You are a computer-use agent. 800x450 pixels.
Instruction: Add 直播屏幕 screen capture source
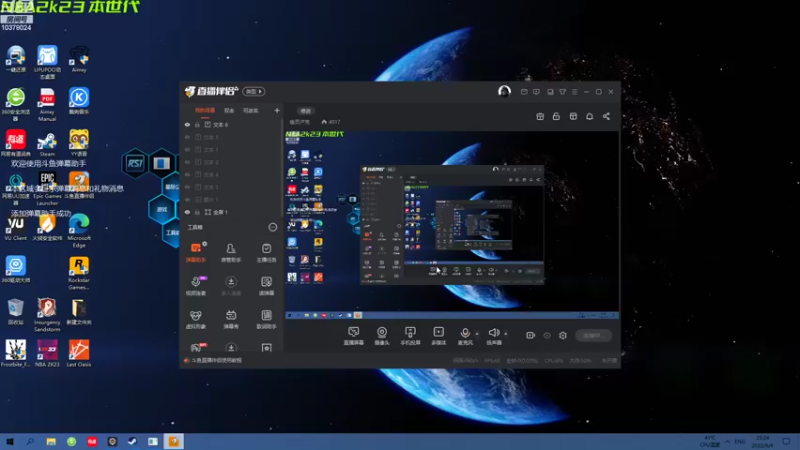(354, 336)
